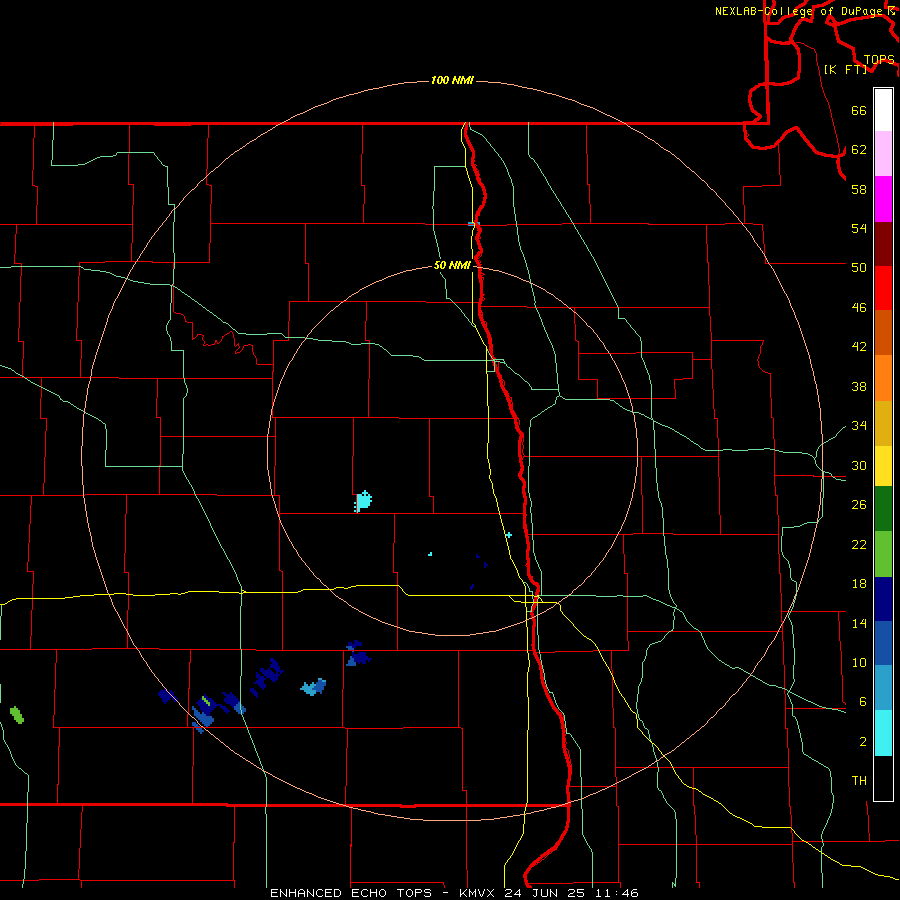Select the bright yellow swatch in the scale
Screen dimensions: 900x900
pos(883,466)
